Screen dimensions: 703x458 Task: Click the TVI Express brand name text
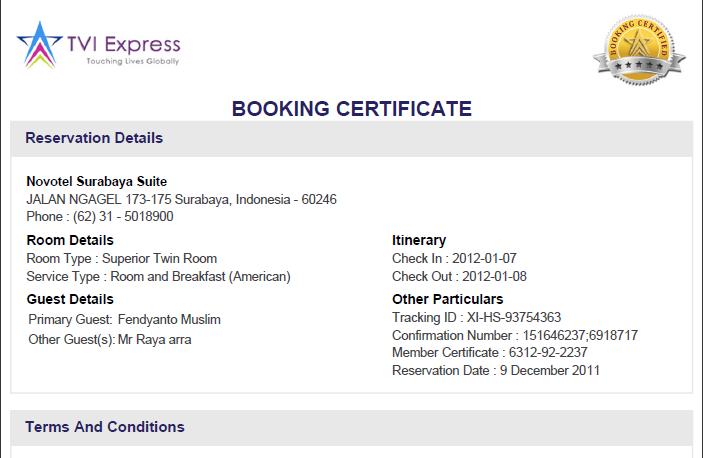pos(123,43)
